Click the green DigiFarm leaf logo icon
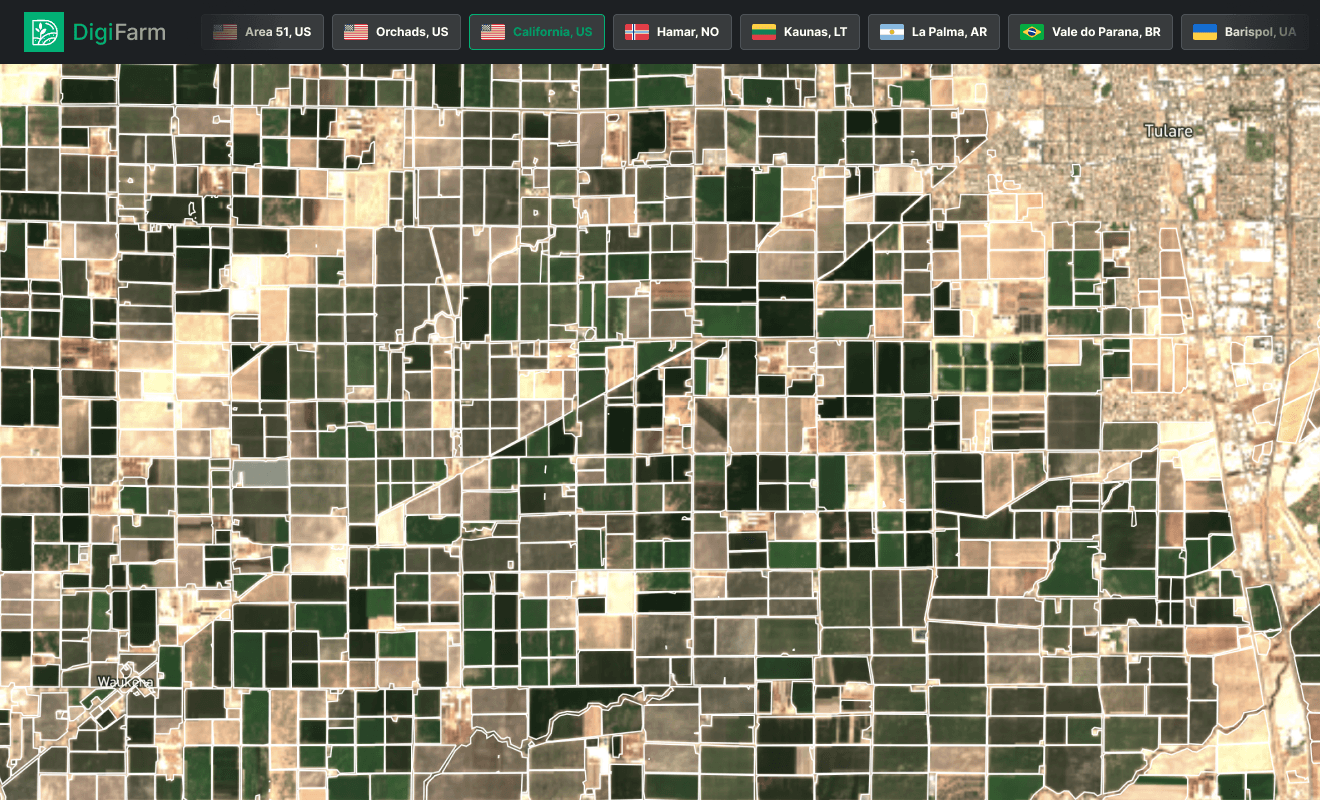Viewport: 1320px width, 800px height. click(44, 31)
